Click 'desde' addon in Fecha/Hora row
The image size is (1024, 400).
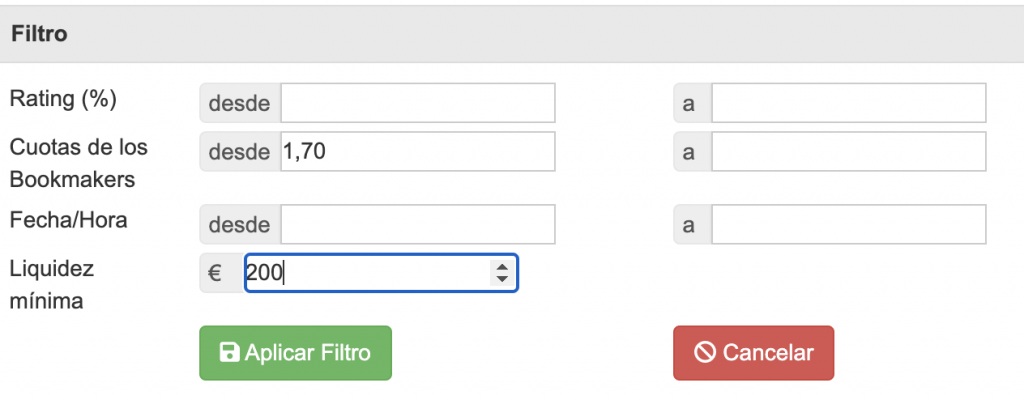pos(240,225)
